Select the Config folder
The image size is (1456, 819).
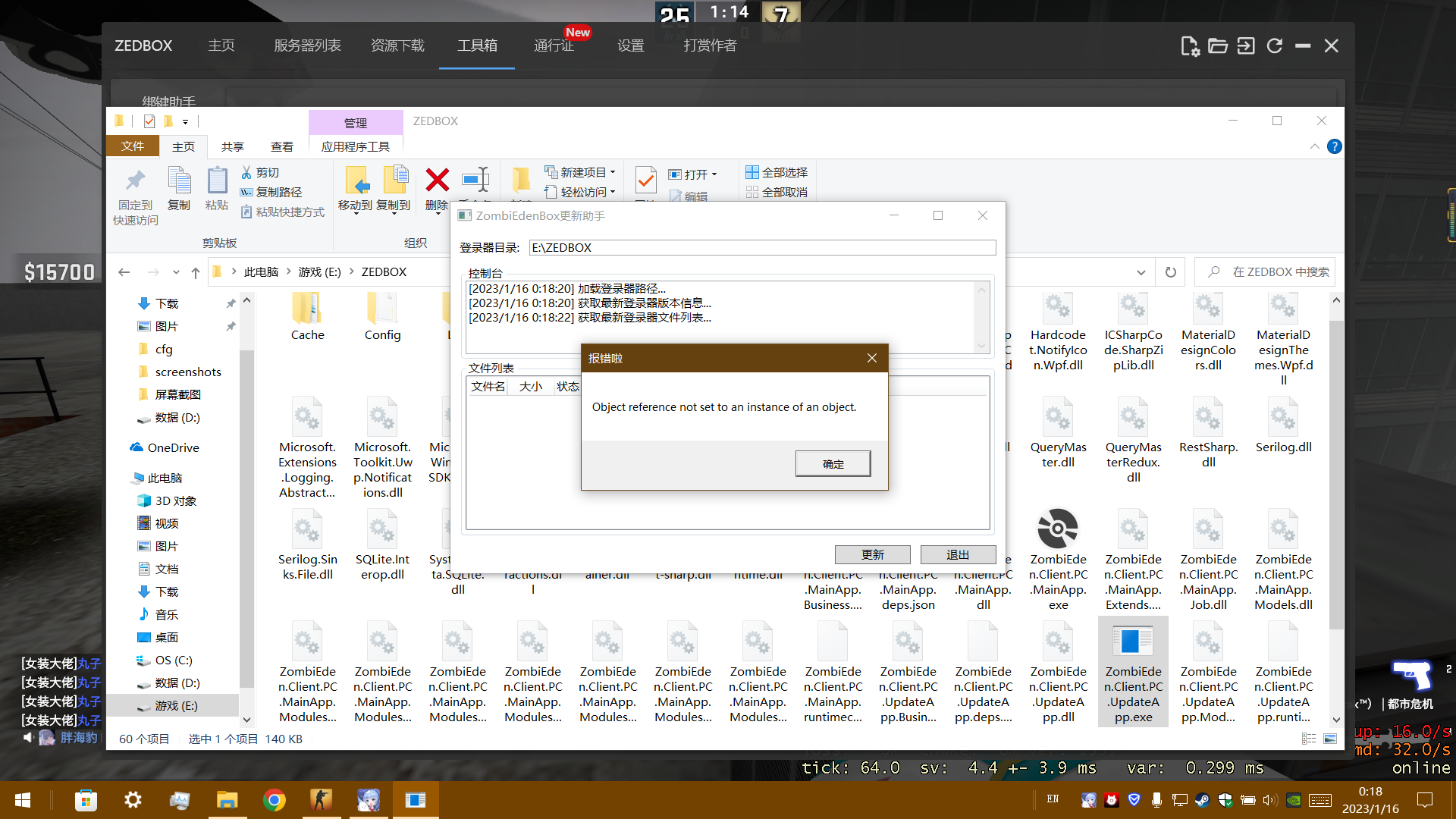[x=382, y=317]
